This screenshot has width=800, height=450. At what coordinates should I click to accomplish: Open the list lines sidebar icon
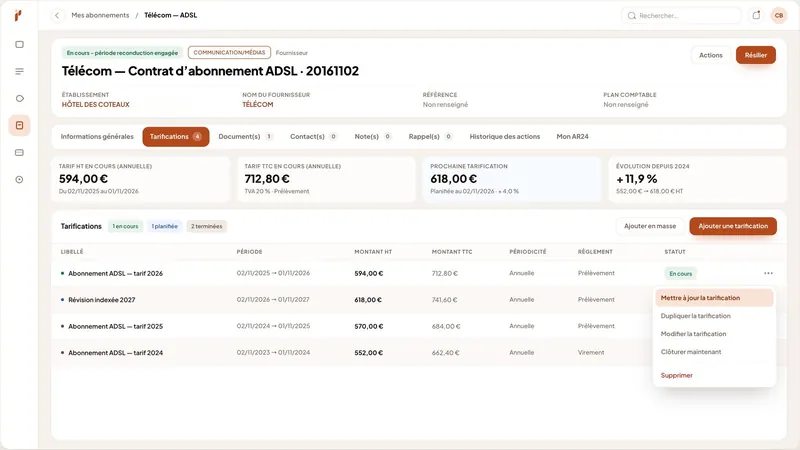pyautogui.click(x=19, y=71)
